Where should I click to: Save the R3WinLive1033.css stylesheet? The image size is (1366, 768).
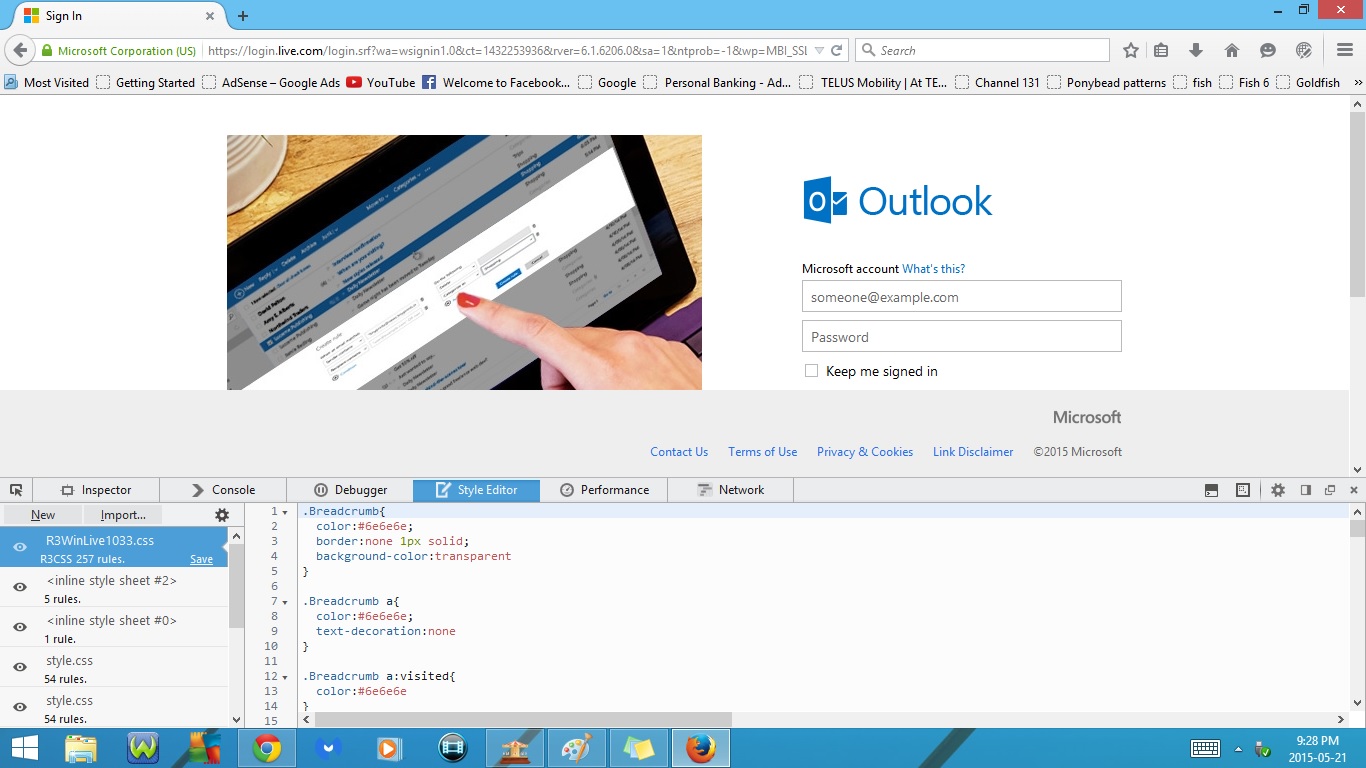click(201, 559)
